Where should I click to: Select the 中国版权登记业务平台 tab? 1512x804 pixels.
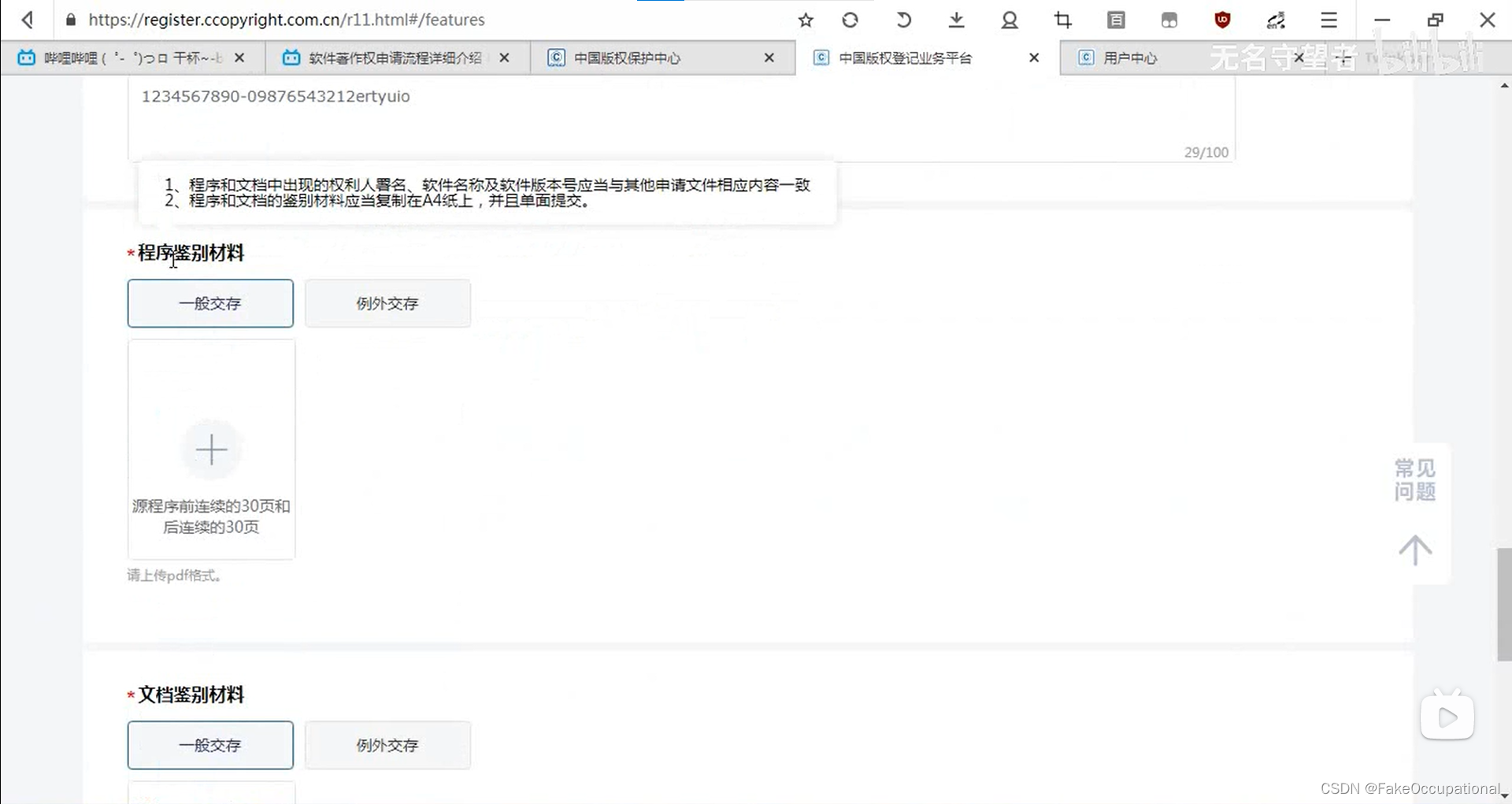point(928,57)
